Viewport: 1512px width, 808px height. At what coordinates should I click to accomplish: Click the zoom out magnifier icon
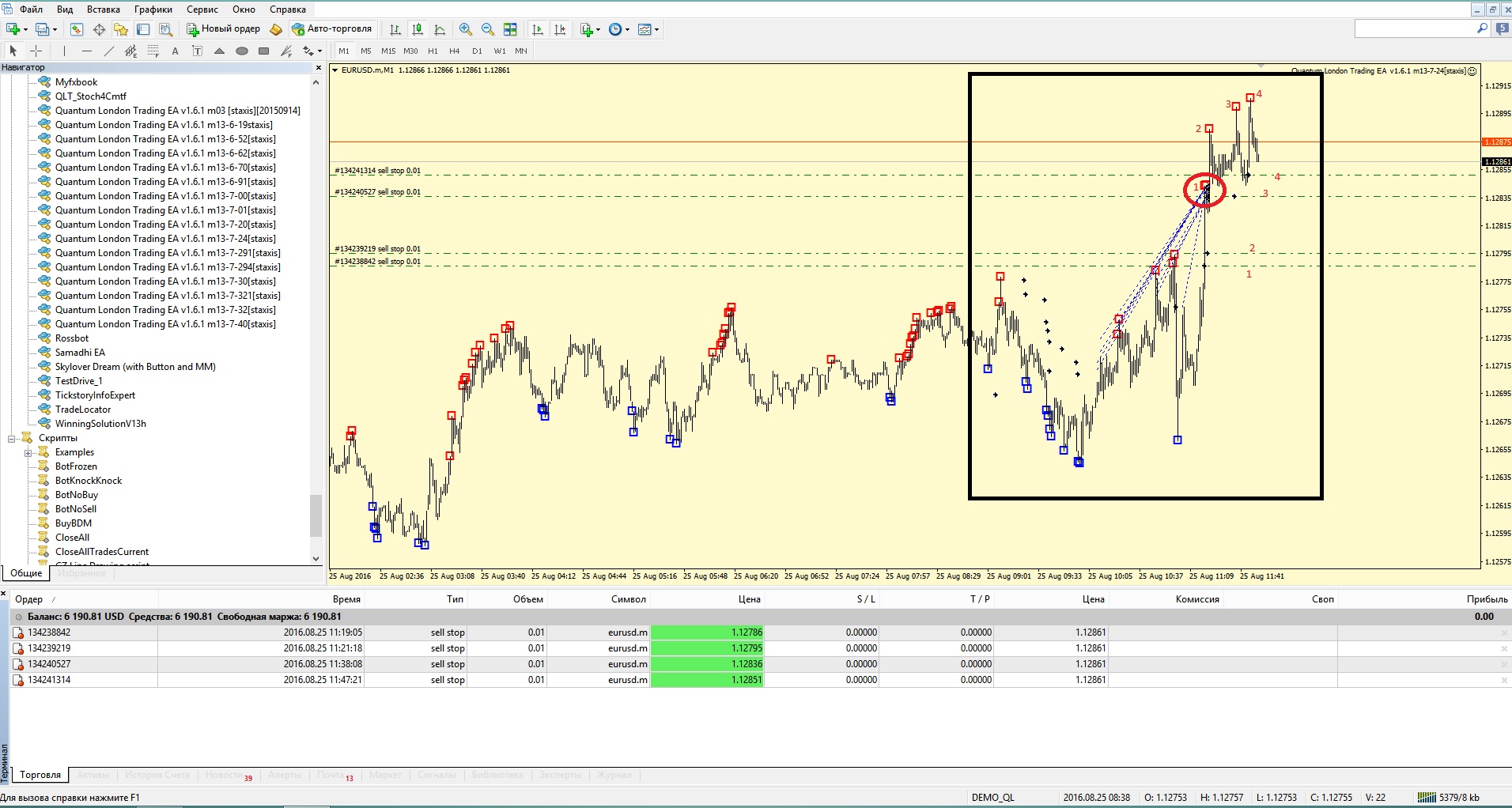click(488, 29)
